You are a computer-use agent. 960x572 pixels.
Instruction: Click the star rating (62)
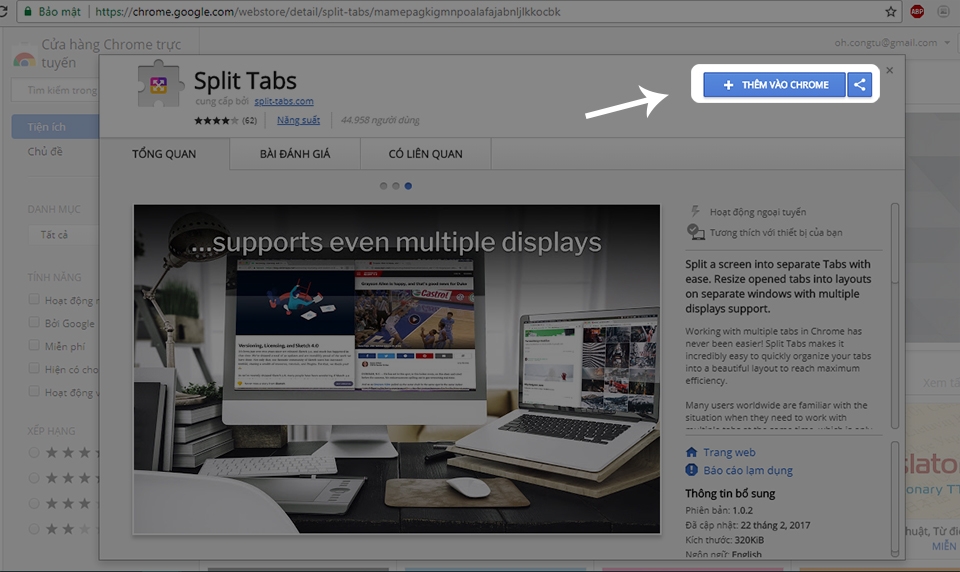pyautogui.click(x=225, y=120)
